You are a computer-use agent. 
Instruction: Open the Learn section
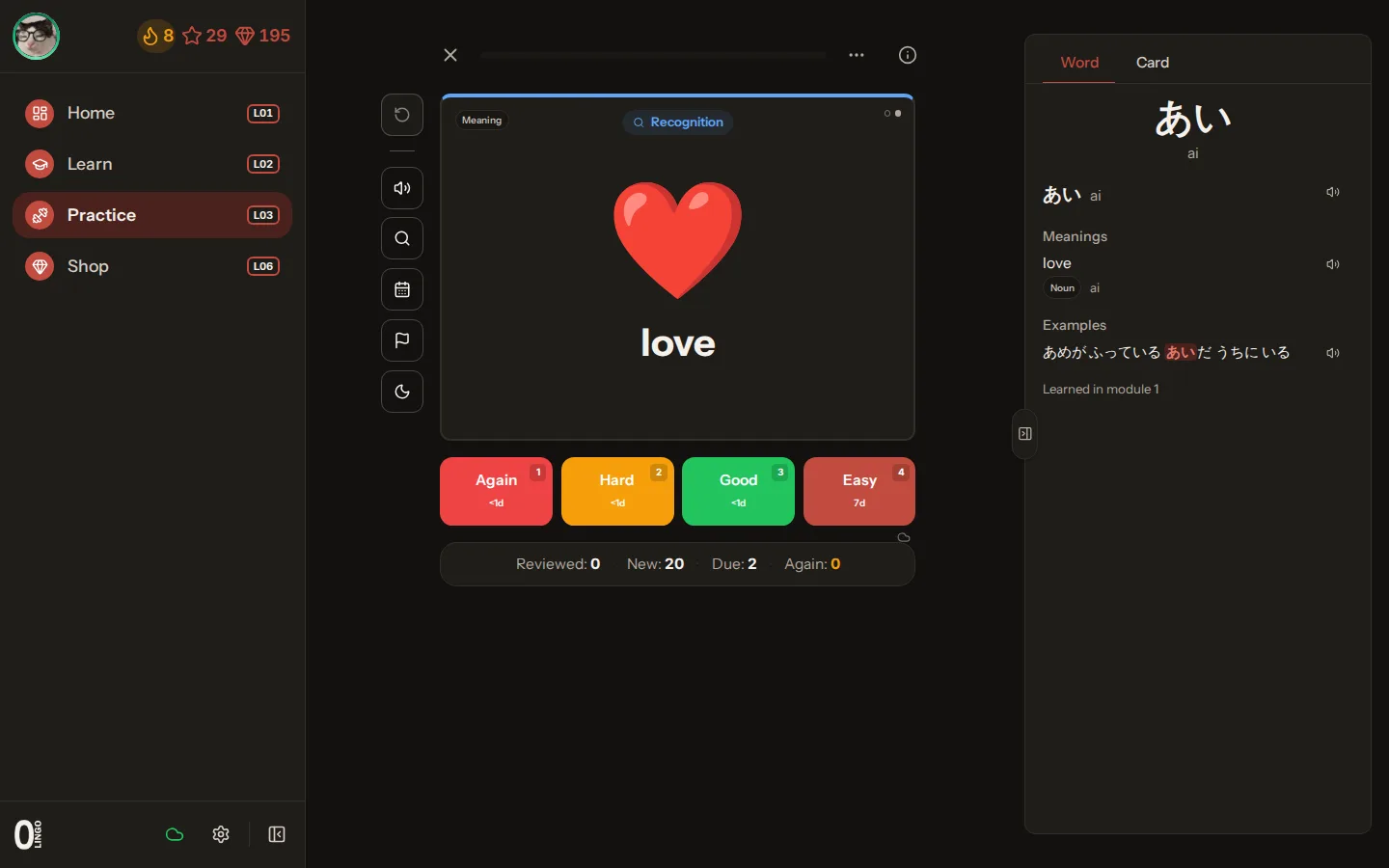coord(152,164)
